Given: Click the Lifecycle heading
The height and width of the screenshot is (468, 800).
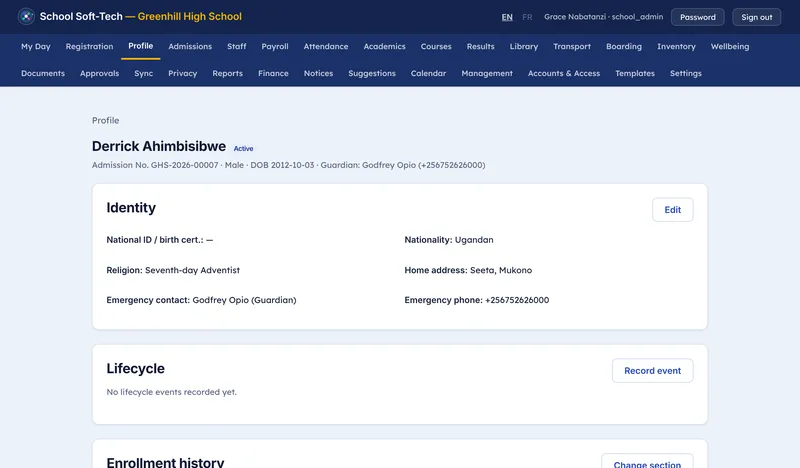Looking at the screenshot, I should point(135,368).
